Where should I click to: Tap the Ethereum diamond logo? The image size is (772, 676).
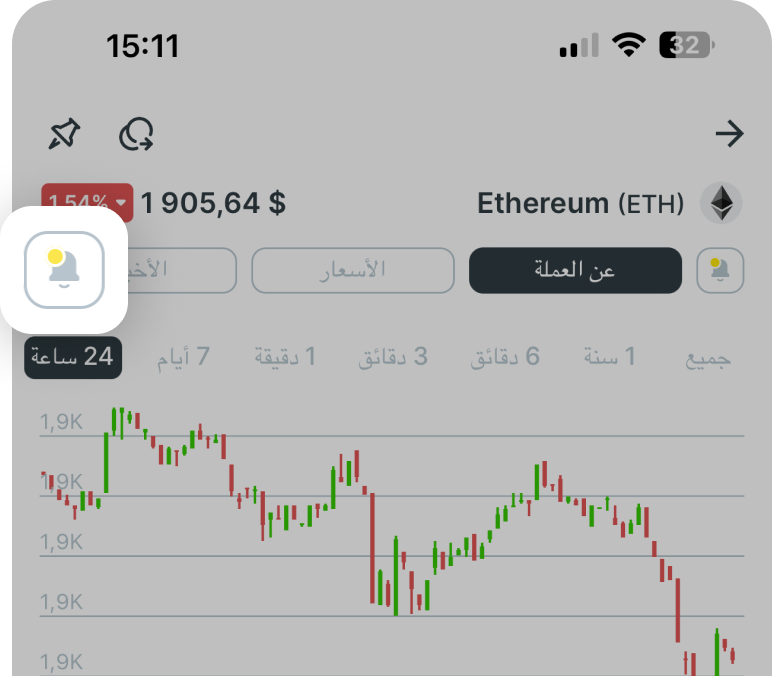pos(720,204)
